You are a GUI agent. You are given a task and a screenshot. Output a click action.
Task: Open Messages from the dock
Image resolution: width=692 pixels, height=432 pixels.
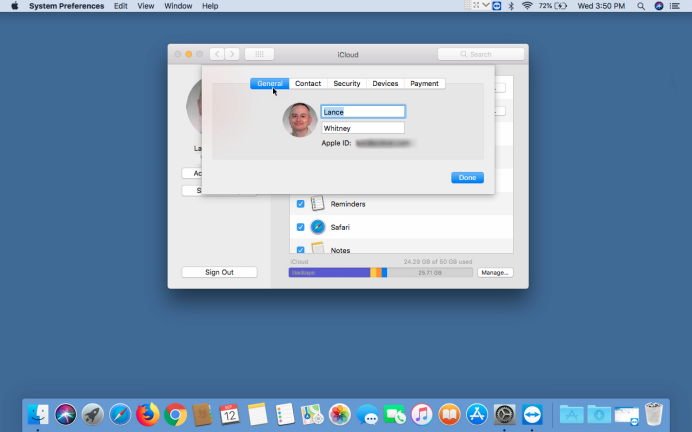(367, 414)
